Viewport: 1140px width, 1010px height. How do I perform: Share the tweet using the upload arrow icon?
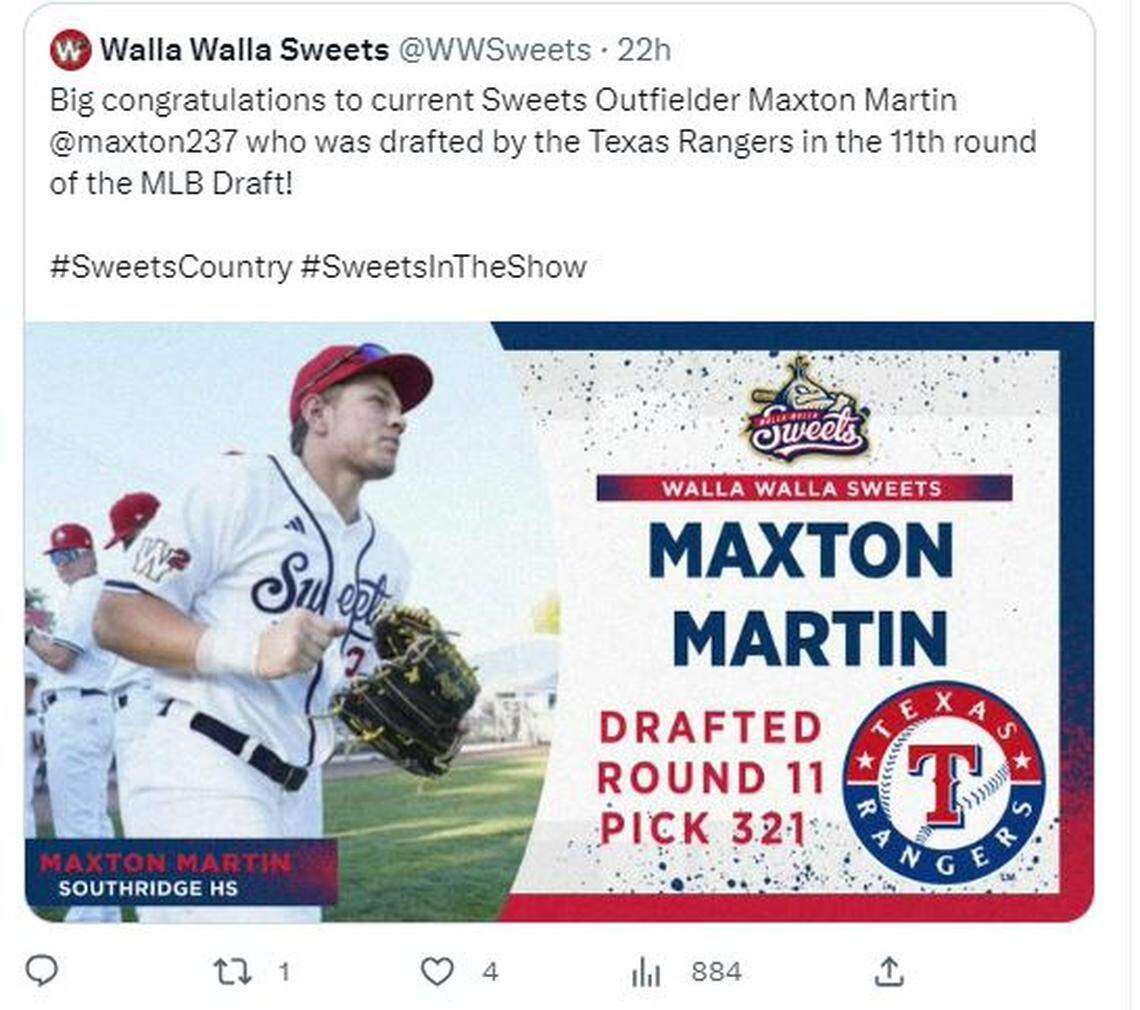[889, 971]
